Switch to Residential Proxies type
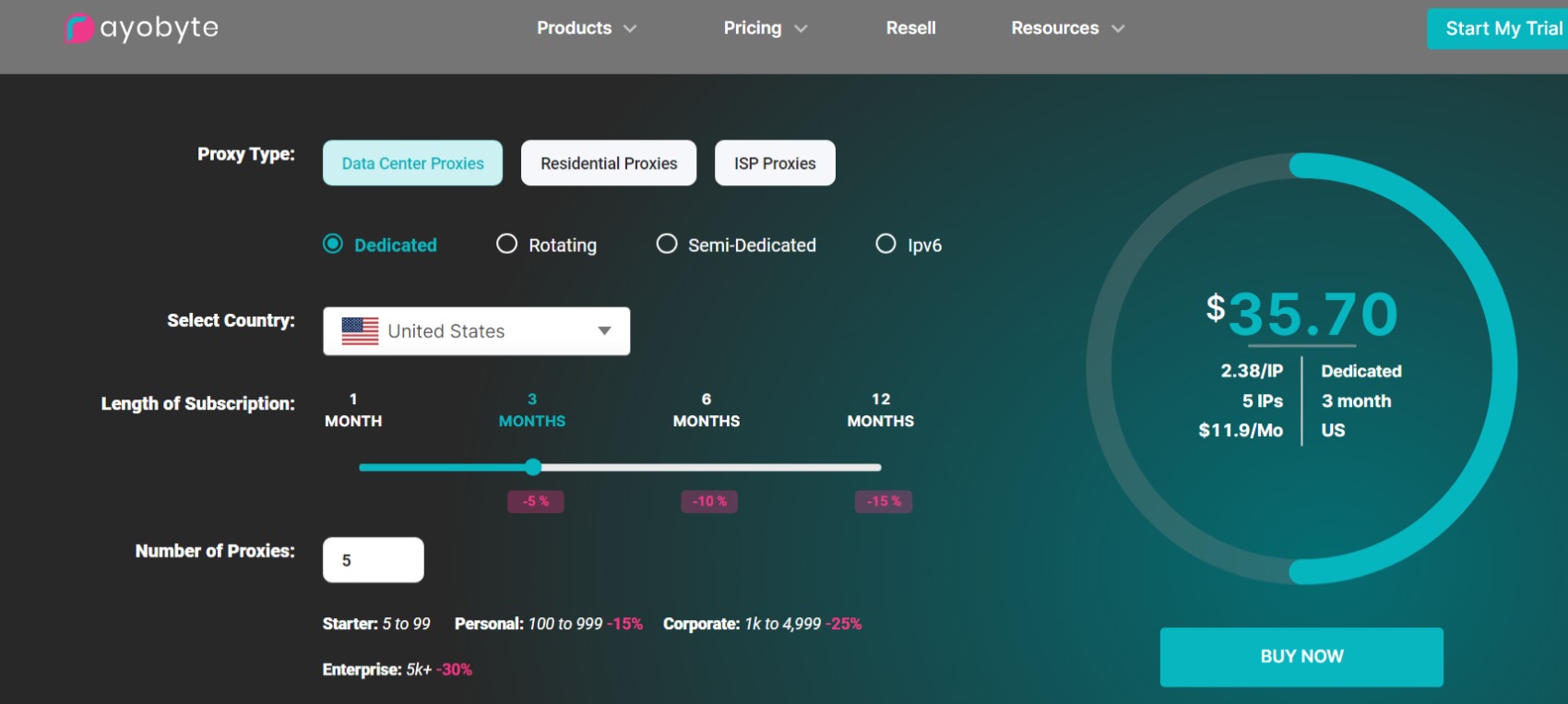This screenshot has width=1568, height=704. tap(609, 163)
